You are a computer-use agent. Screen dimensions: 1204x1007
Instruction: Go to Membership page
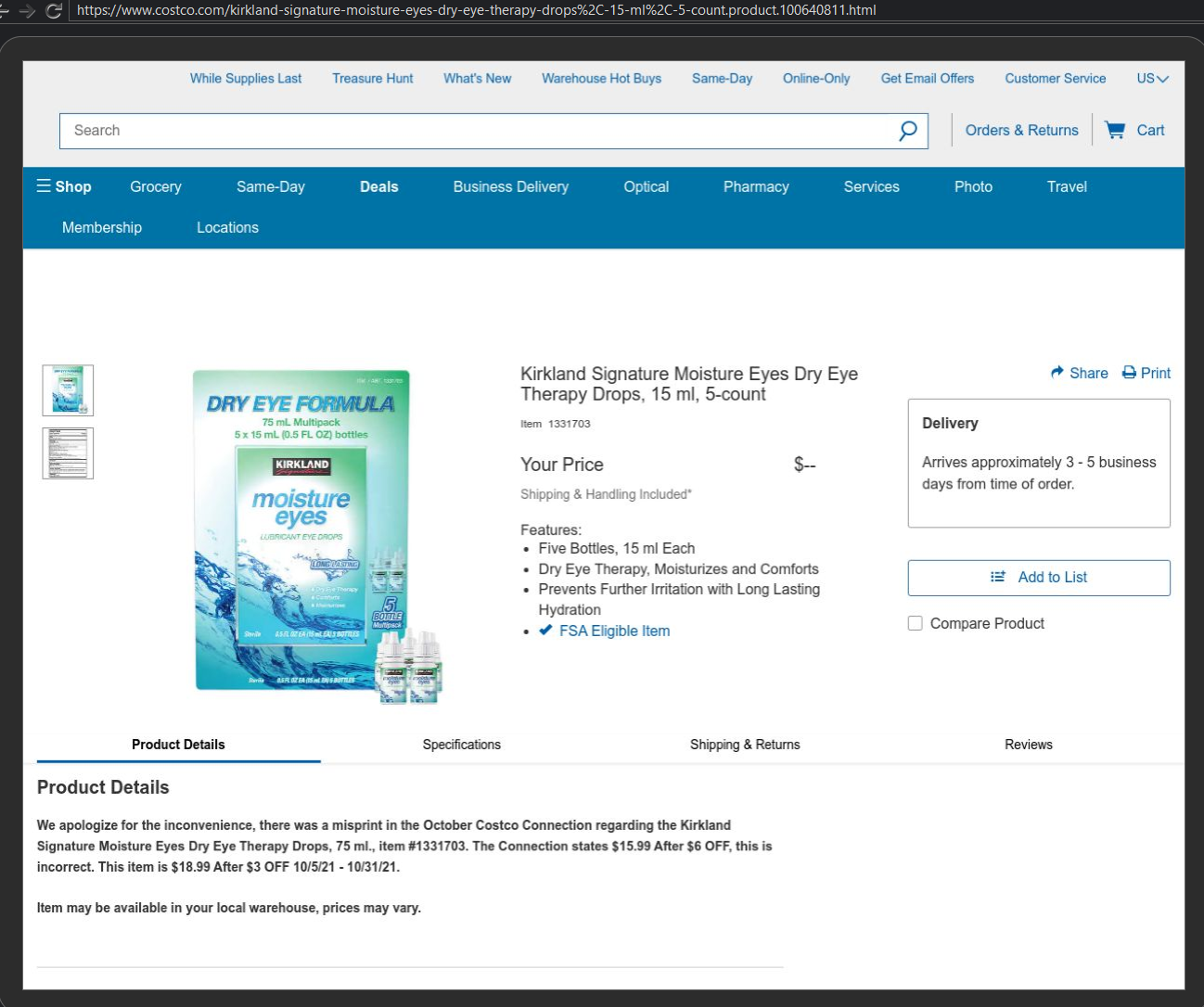(x=102, y=227)
